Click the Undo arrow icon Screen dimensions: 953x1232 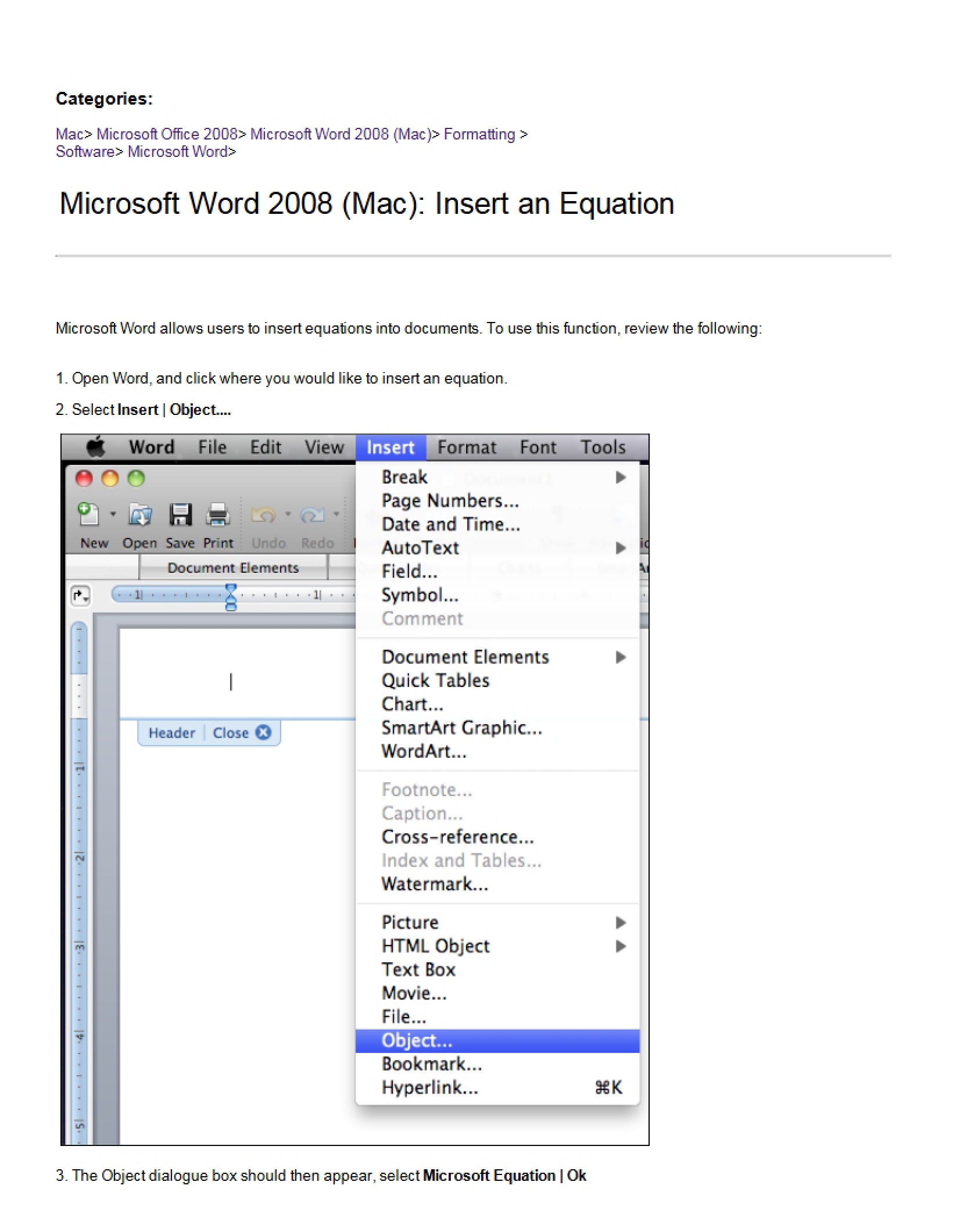tap(263, 515)
